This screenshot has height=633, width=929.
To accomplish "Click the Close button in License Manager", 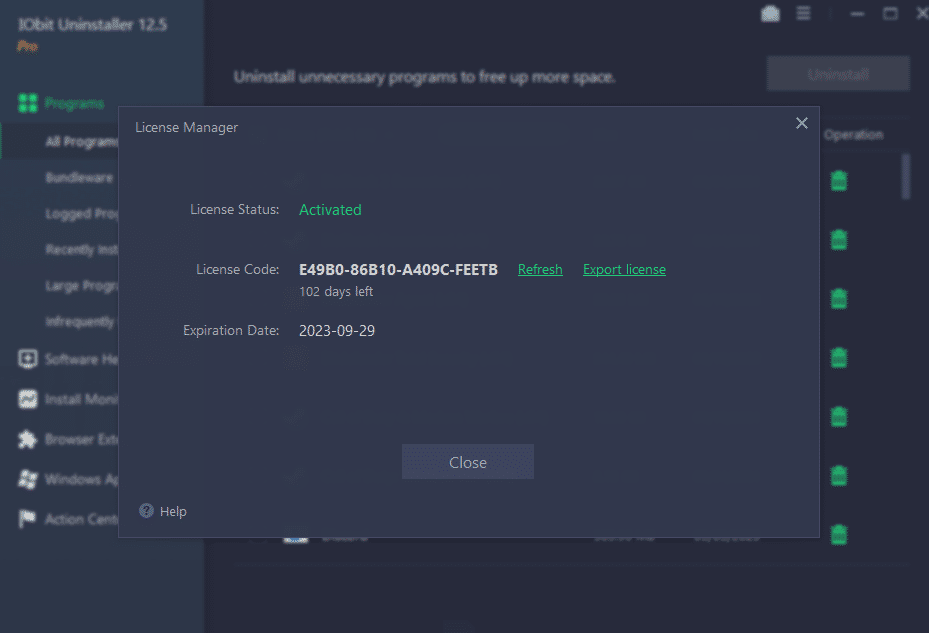I will coord(467,462).
